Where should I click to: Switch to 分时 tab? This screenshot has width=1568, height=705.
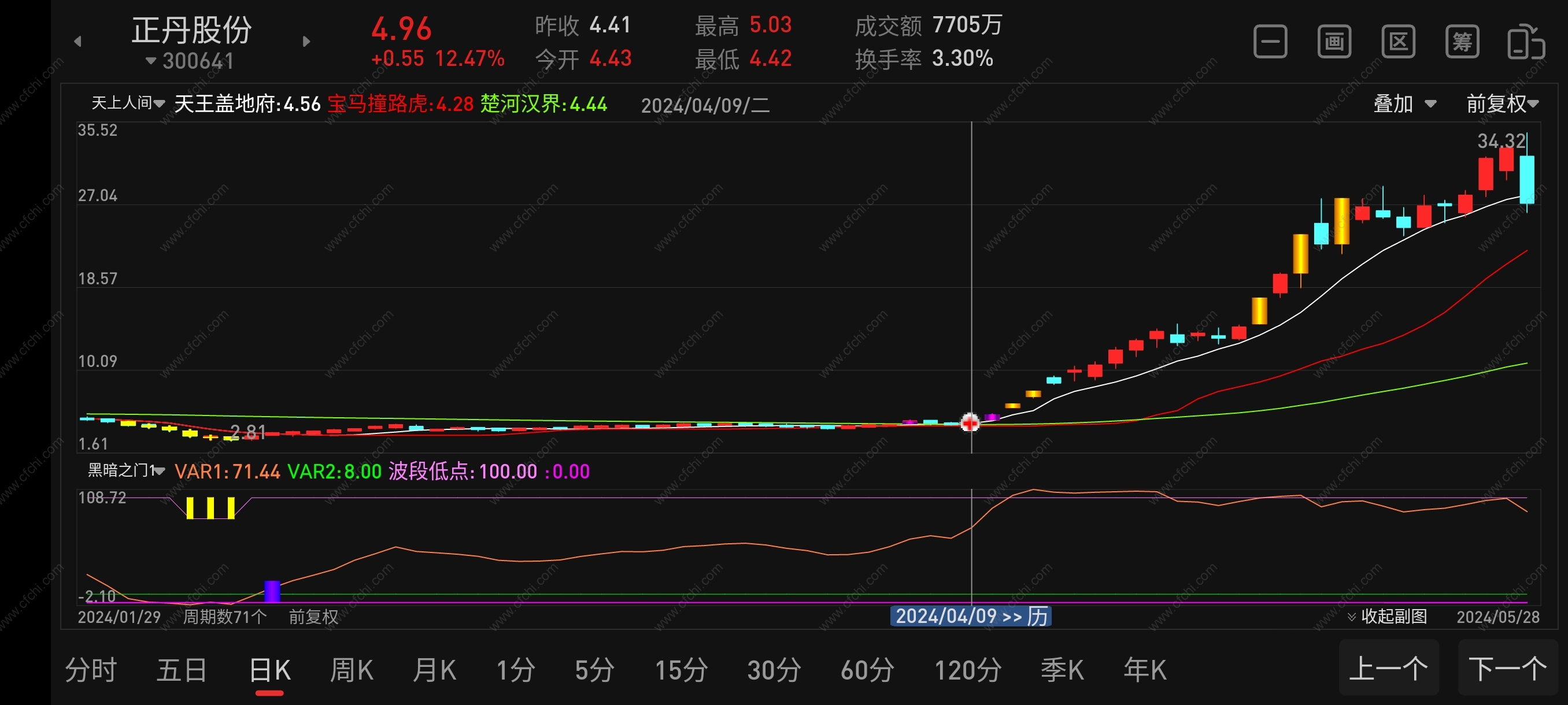click(x=91, y=670)
